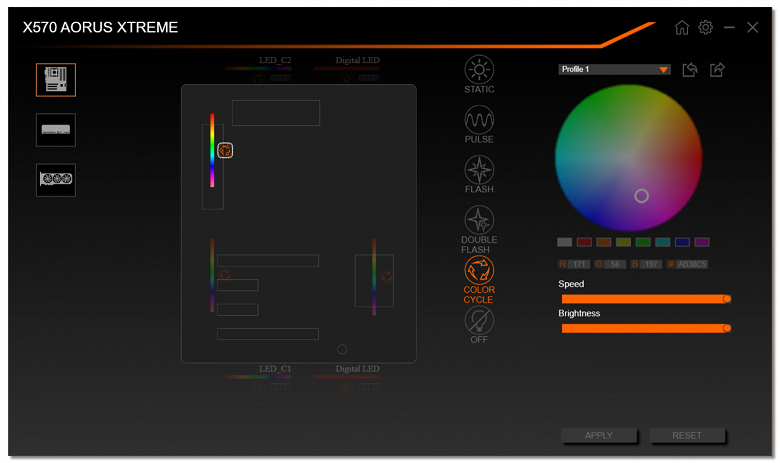Image resolution: width=780 pixels, height=463 pixels.
Task: Click the G value field showing 56
Action: pyautogui.click(x=615, y=264)
